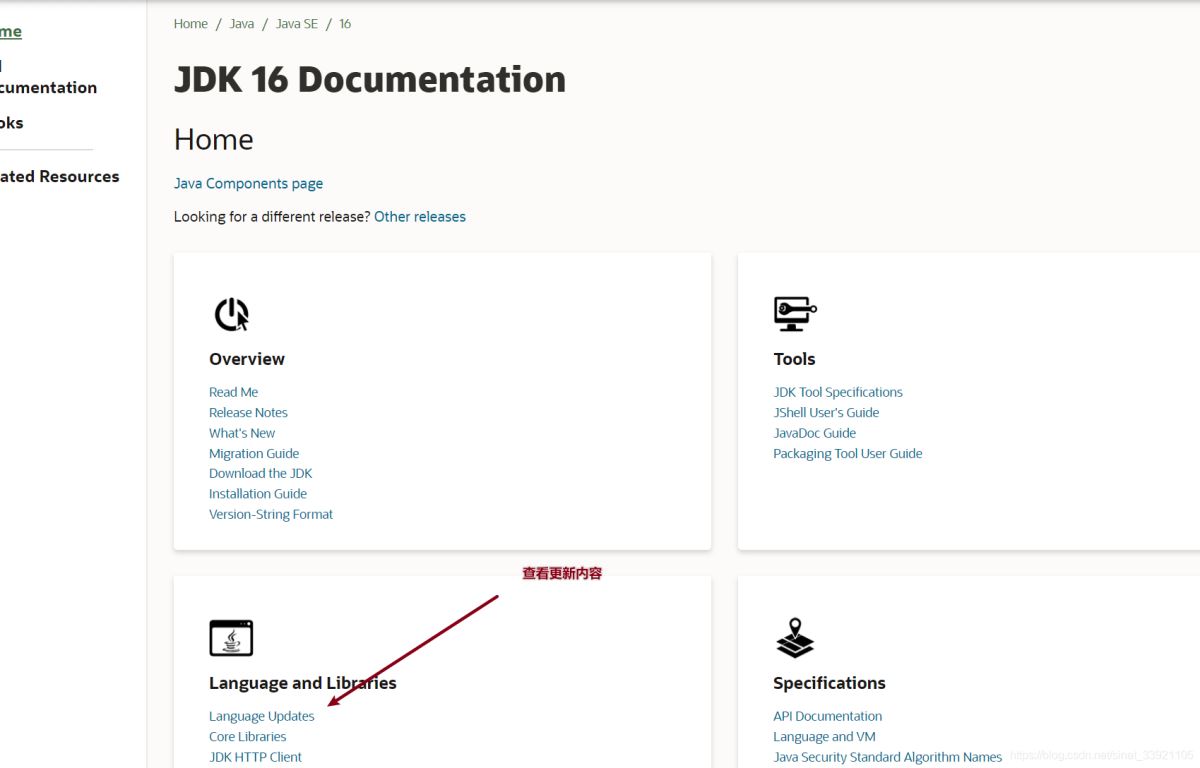Open the Java breadcrumb link
Image resolution: width=1200 pixels, height=768 pixels.
242,24
